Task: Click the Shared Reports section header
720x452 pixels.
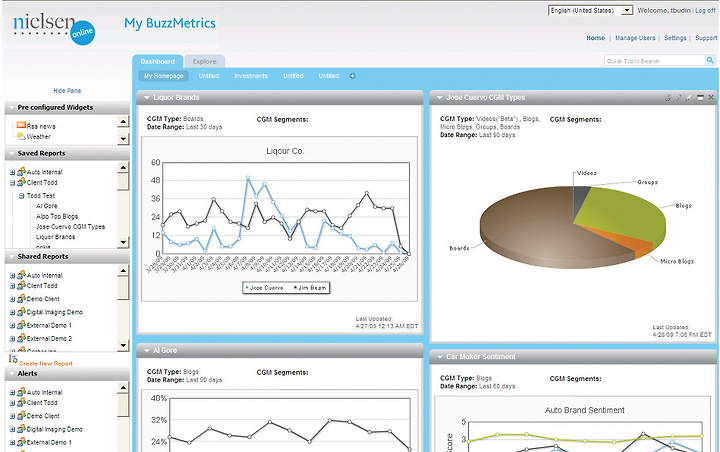Action: [67, 257]
